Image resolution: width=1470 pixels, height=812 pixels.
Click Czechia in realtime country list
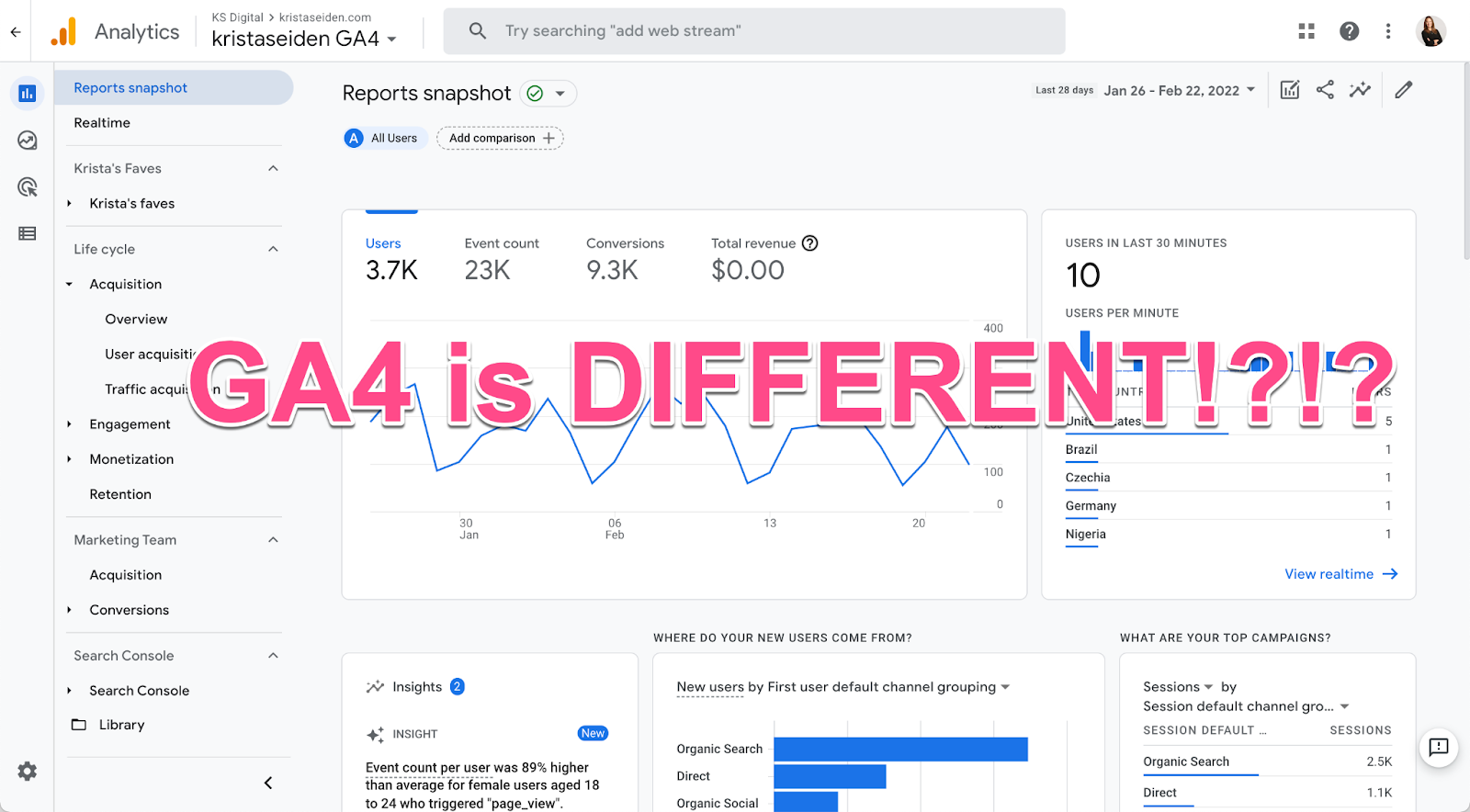pyautogui.click(x=1088, y=478)
